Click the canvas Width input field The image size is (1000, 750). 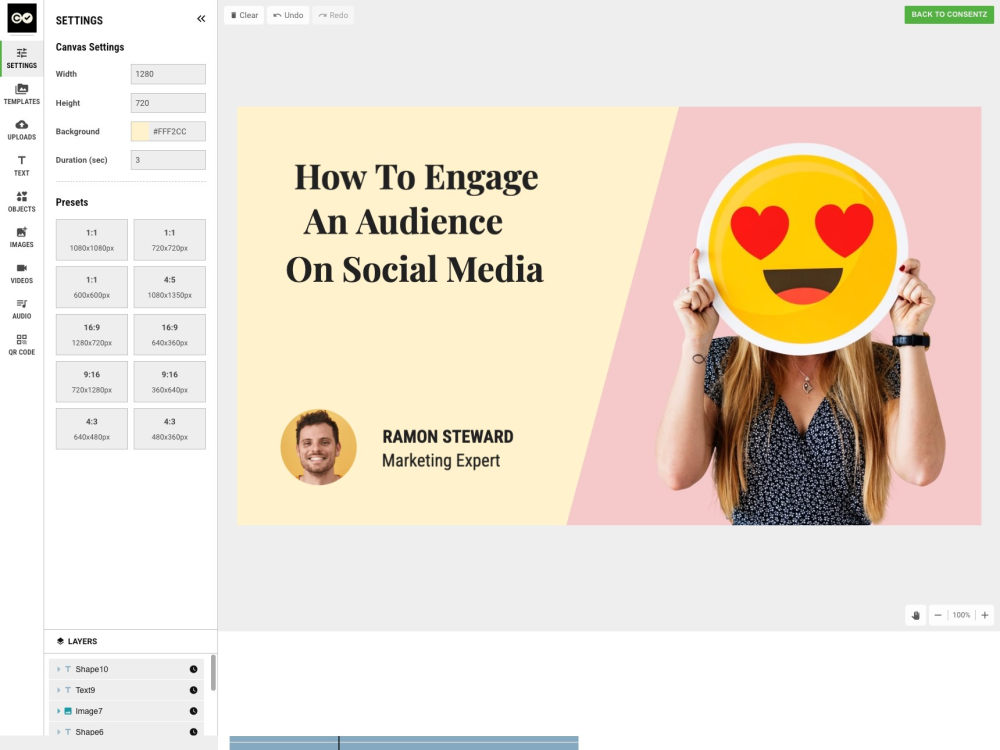[x=168, y=74]
